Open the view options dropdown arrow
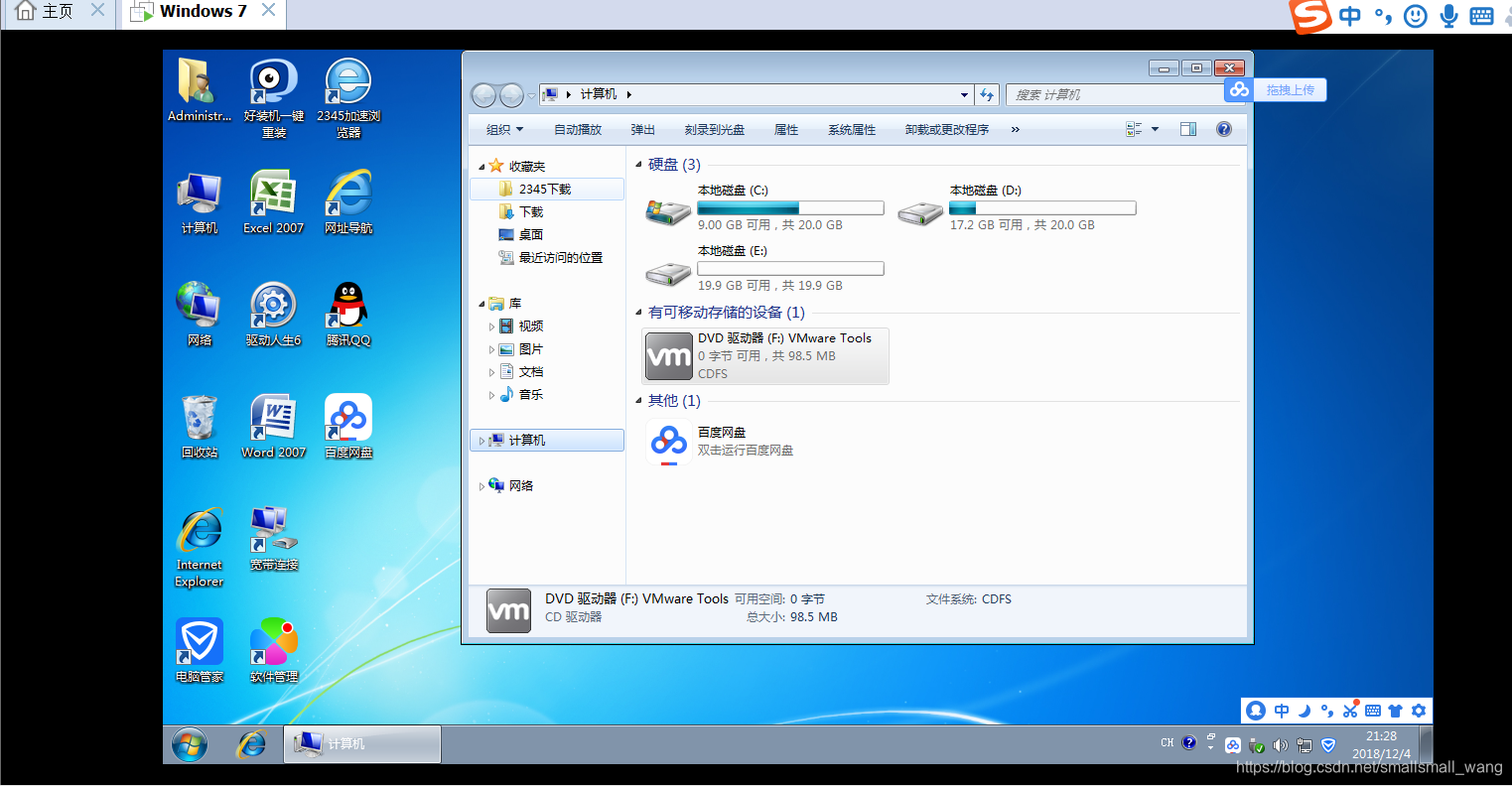 point(1155,129)
